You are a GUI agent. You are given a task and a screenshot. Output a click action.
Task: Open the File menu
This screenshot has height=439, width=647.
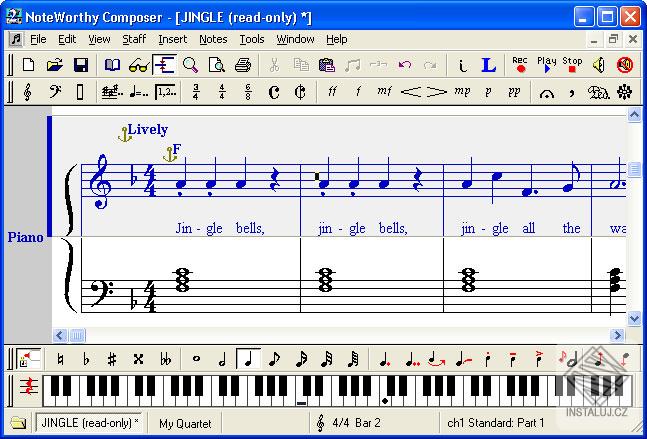point(38,39)
